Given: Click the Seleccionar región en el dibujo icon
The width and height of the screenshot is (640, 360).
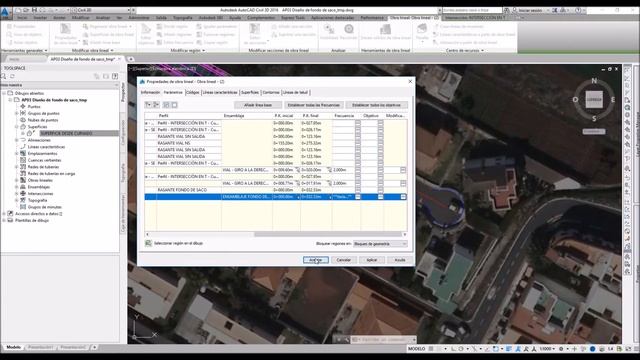Looking at the screenshot, I should point(148,243).
